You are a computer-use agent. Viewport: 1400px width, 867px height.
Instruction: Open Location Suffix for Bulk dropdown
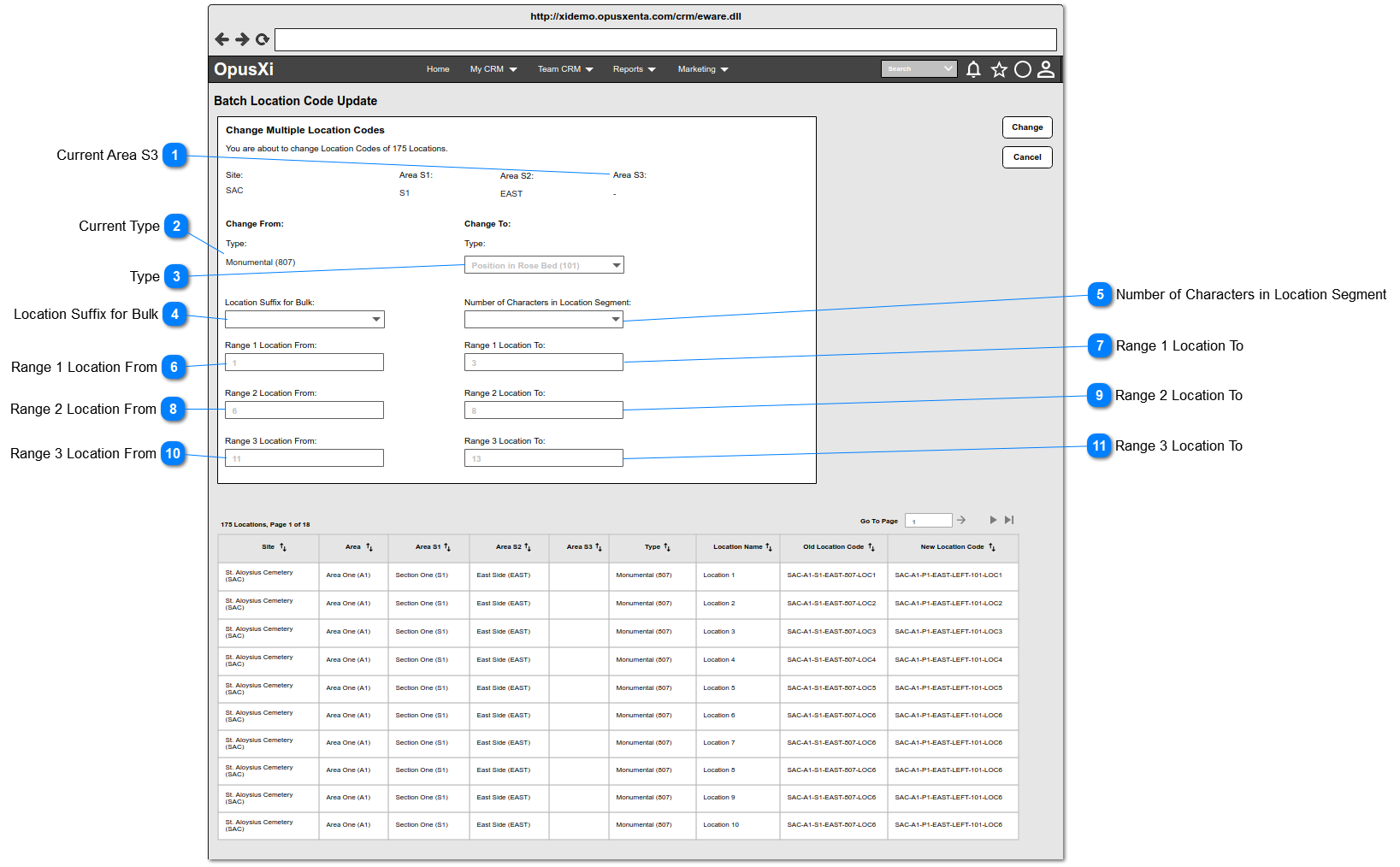point(304,319)
